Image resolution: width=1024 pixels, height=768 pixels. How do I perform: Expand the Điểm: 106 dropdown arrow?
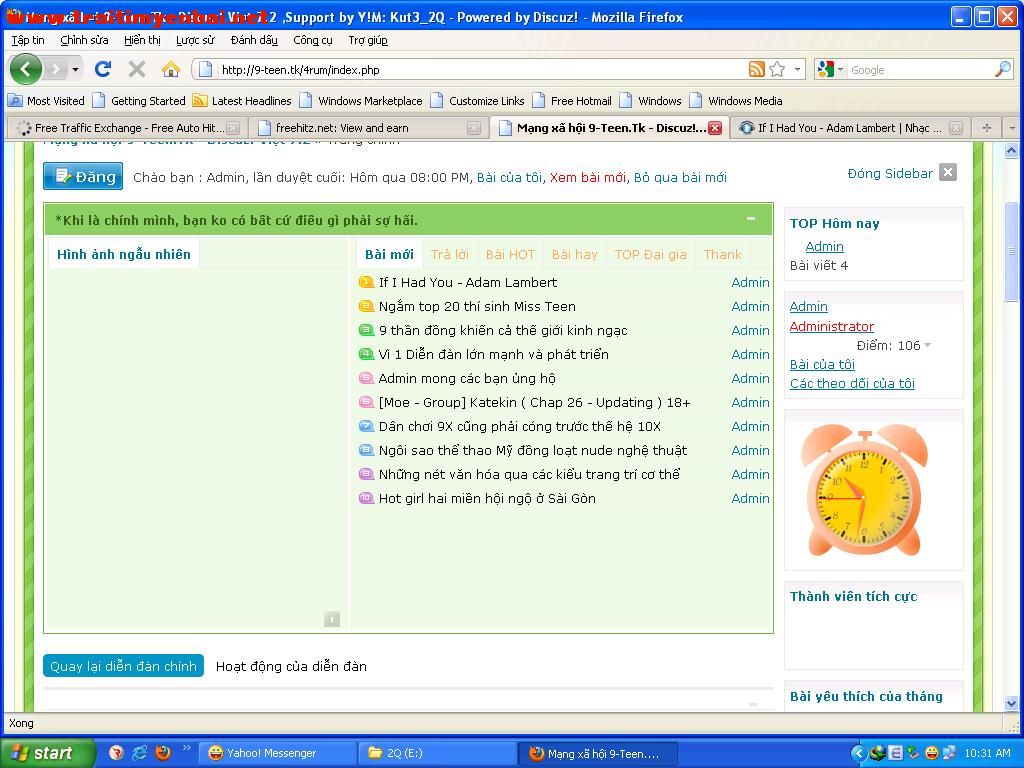(927, 345)
